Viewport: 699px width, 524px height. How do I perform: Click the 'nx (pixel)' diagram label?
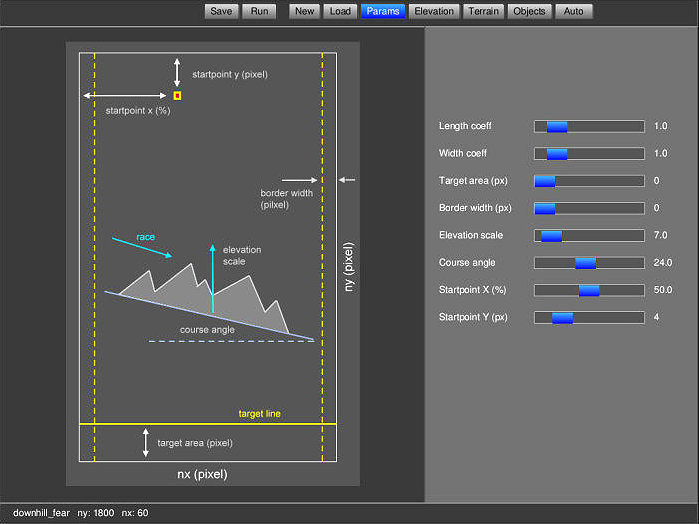coord(202,474)
